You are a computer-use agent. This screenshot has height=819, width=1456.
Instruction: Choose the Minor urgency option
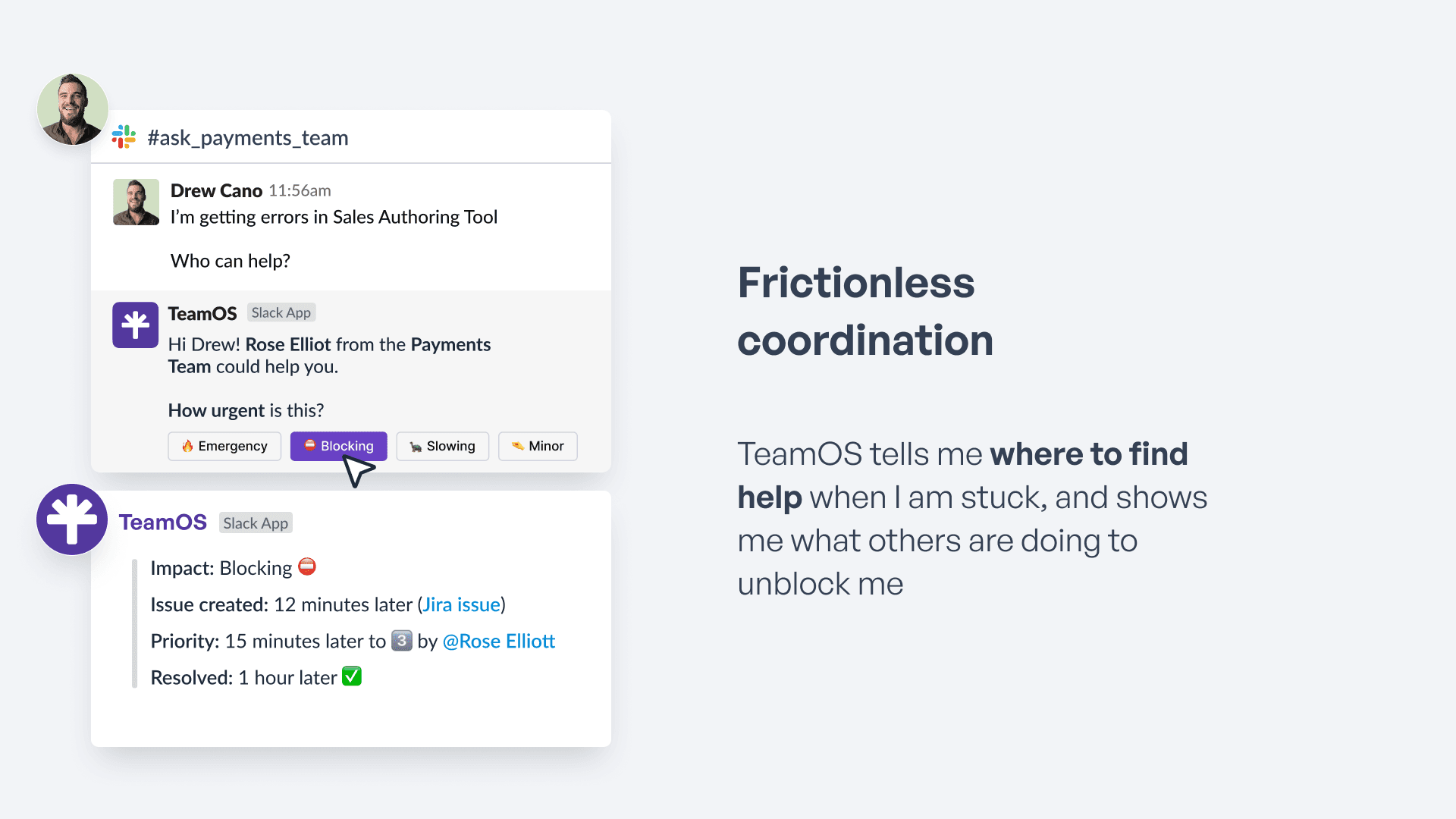(x=538, y=446)
